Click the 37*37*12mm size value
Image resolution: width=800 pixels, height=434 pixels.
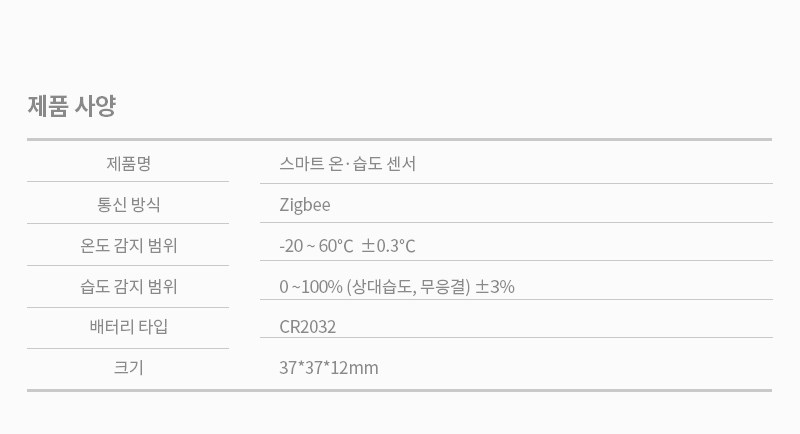click(328, 368)
